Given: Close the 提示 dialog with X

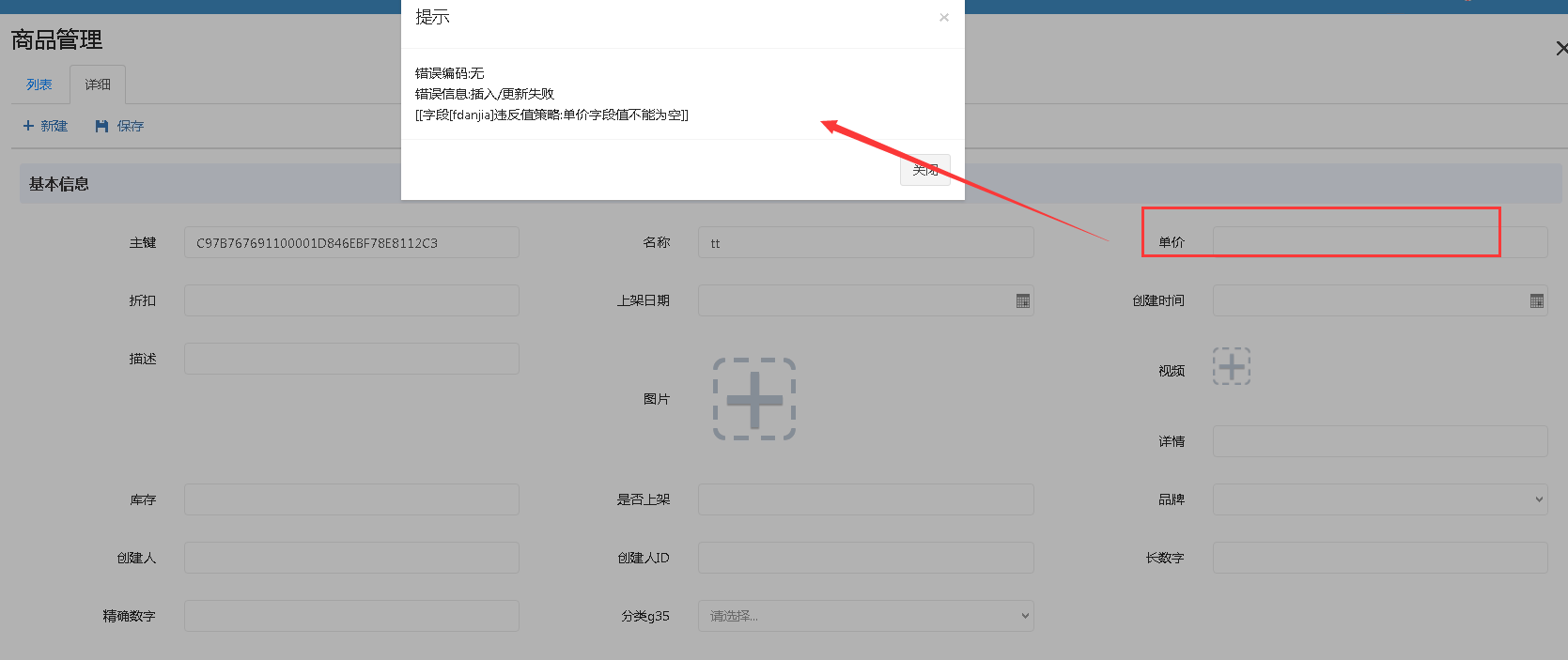Looking at the screenshot, I should coord(944,18).
